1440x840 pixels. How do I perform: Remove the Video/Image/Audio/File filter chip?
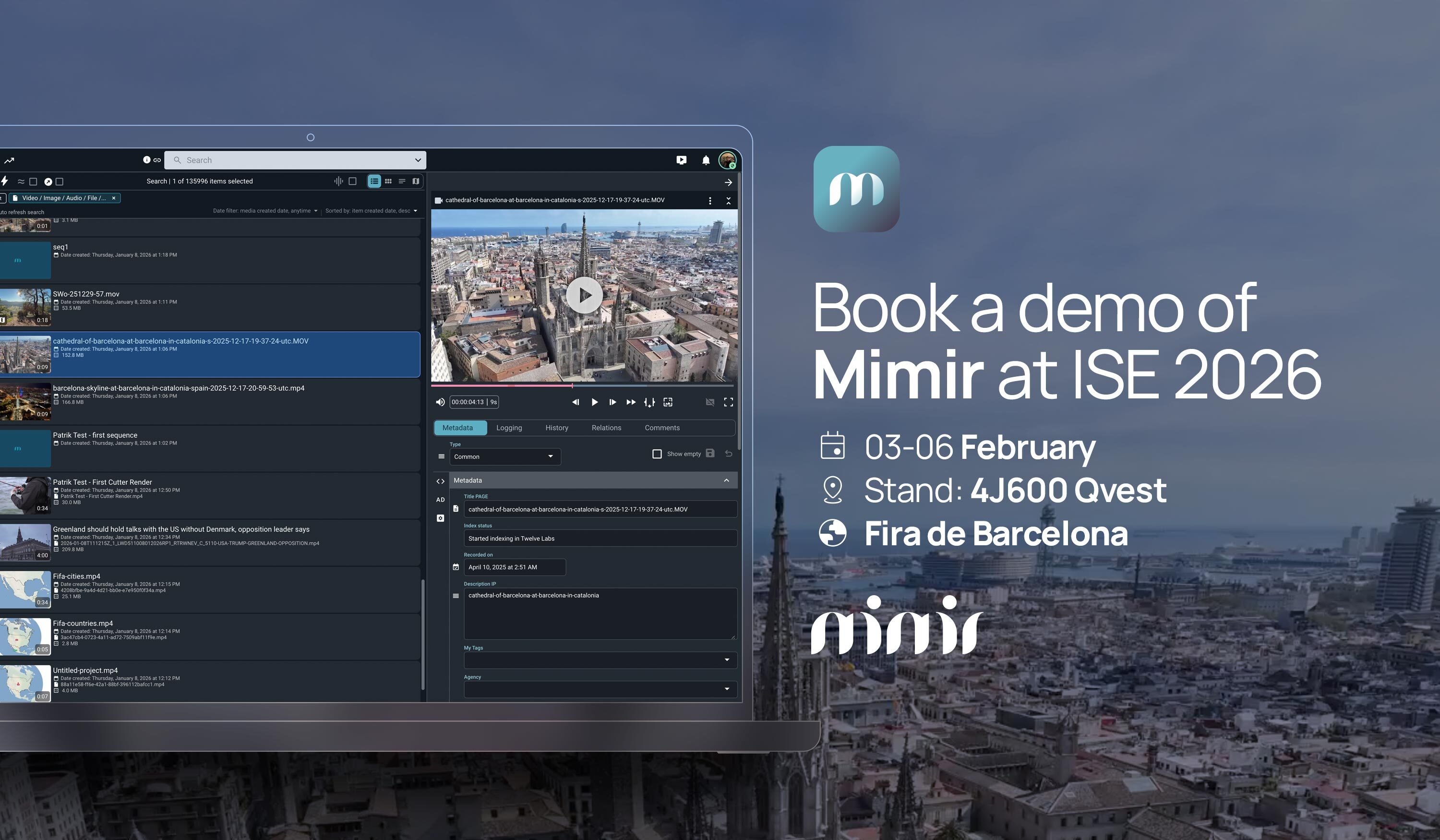click(x=114, y=198)
